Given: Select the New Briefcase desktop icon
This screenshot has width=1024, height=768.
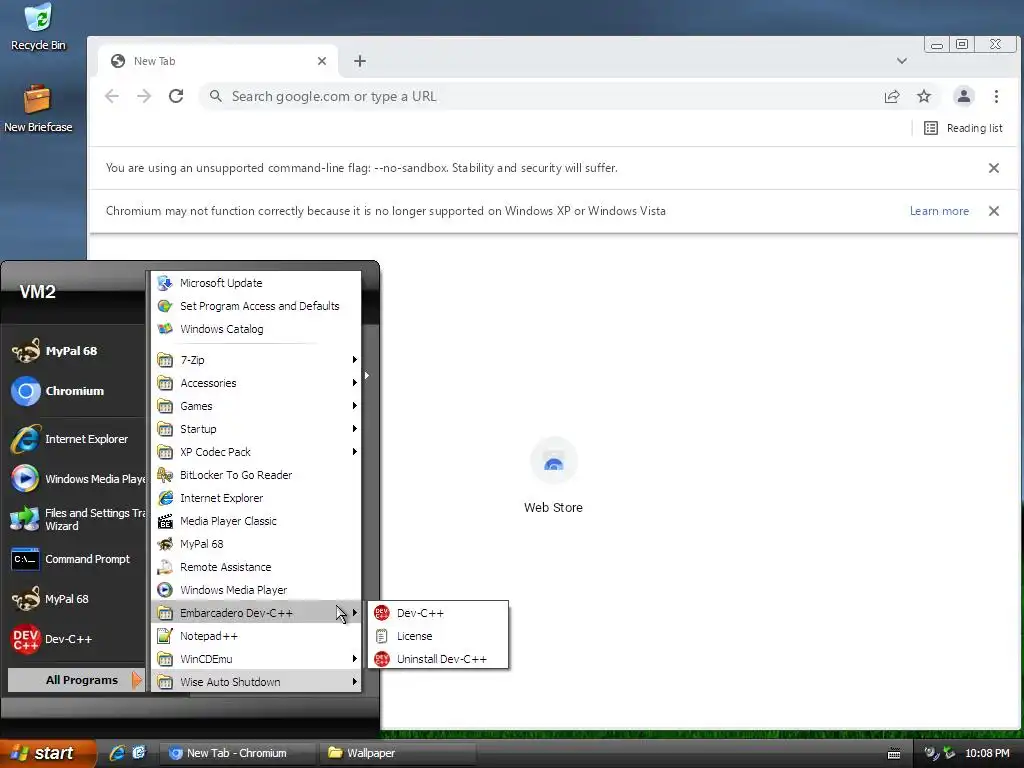Looking at the screenshot, I should [x=38, y=108].
